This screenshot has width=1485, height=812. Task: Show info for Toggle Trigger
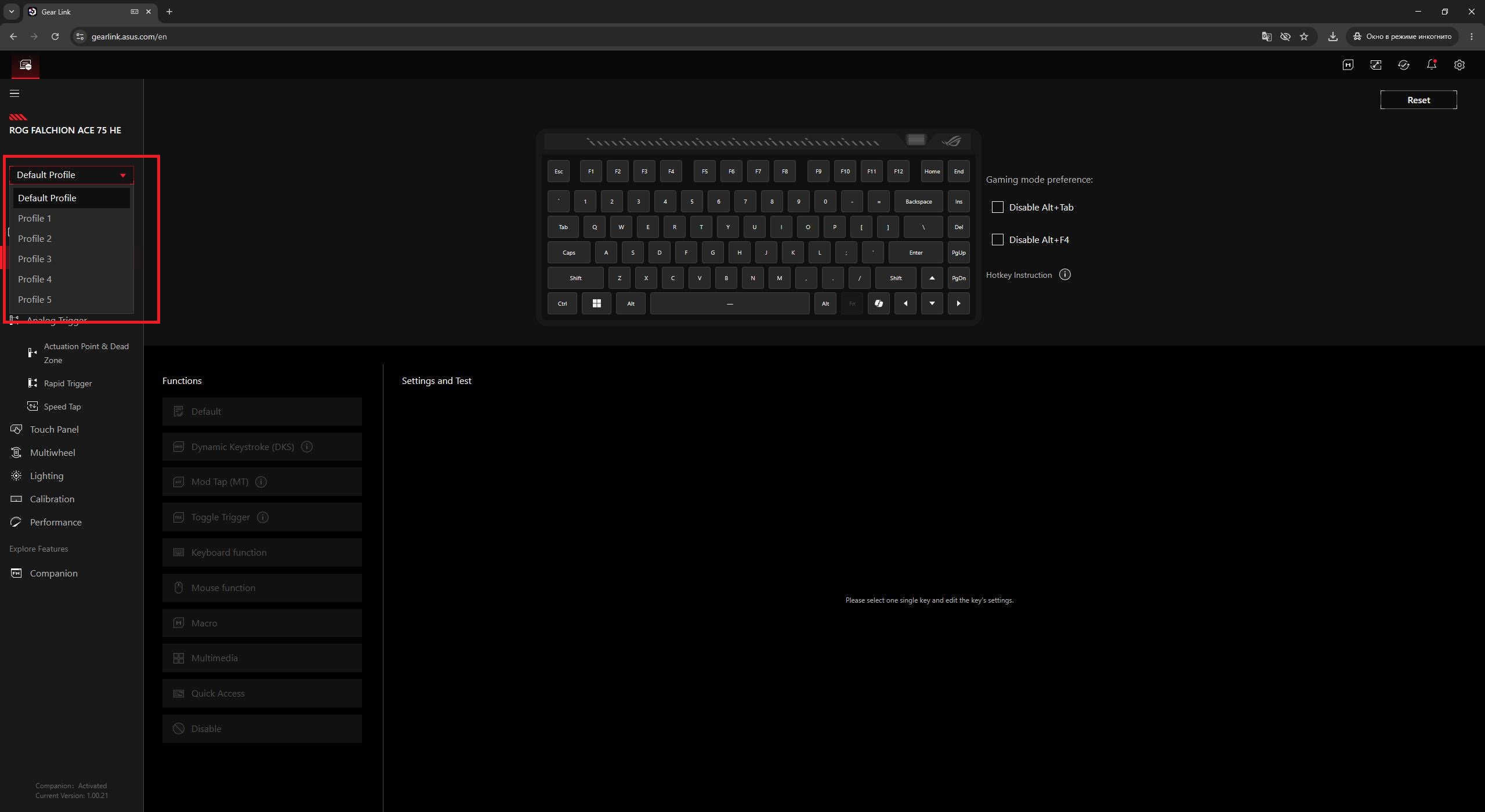tap(263, 517)
